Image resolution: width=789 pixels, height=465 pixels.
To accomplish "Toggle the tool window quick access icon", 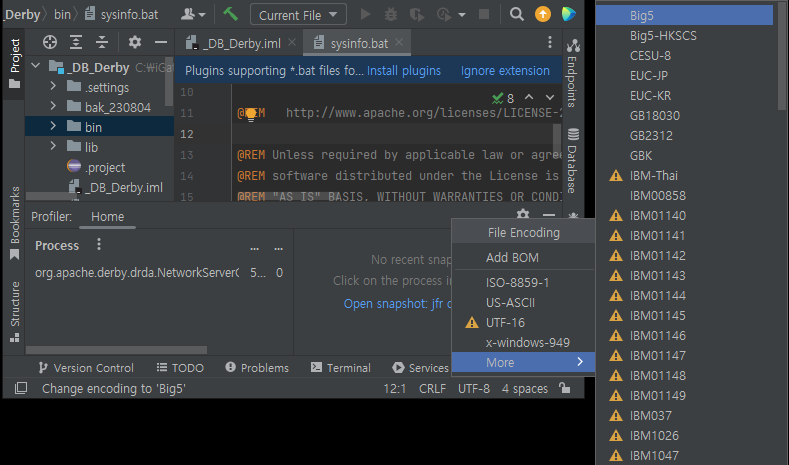I will pos(21,388).
